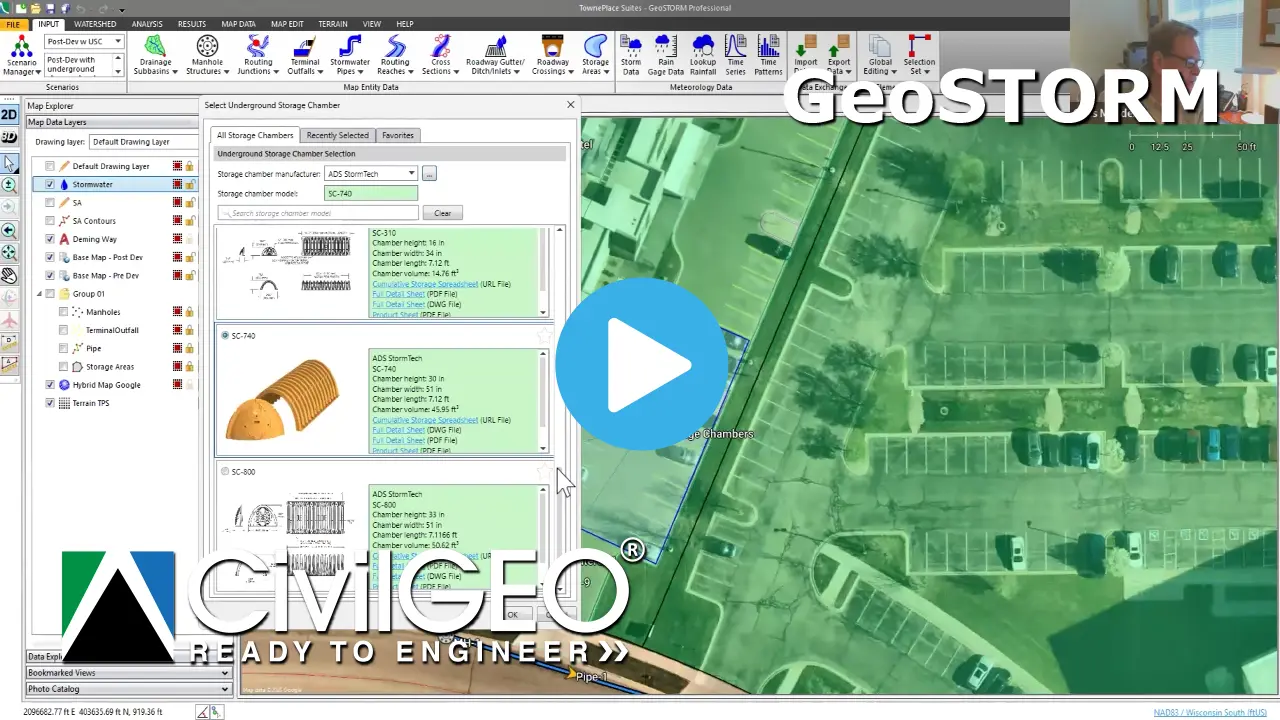Switch to the WATERSHED ribbon tab

(x=95, y=24)
